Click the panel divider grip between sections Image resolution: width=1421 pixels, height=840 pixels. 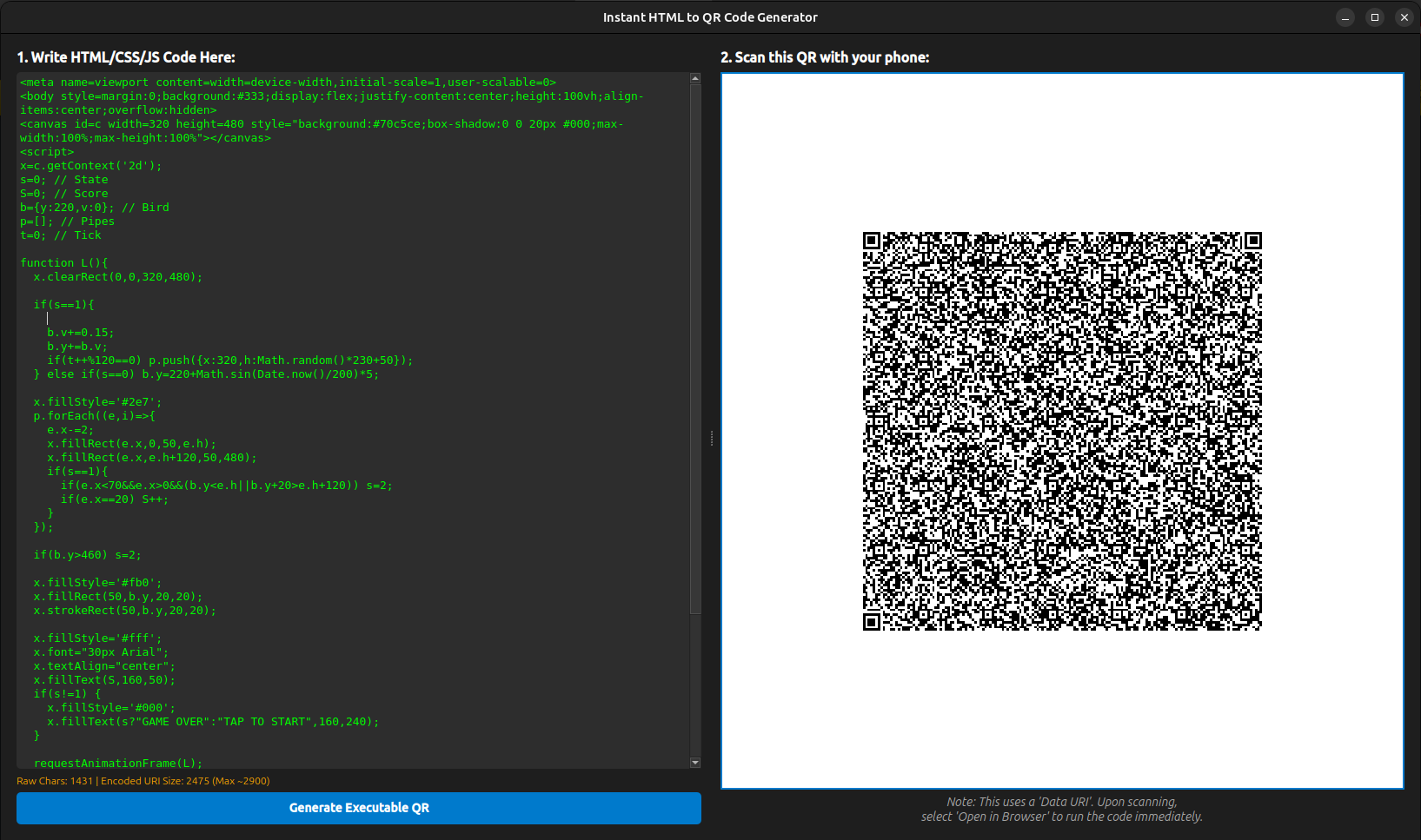point(711,440)
